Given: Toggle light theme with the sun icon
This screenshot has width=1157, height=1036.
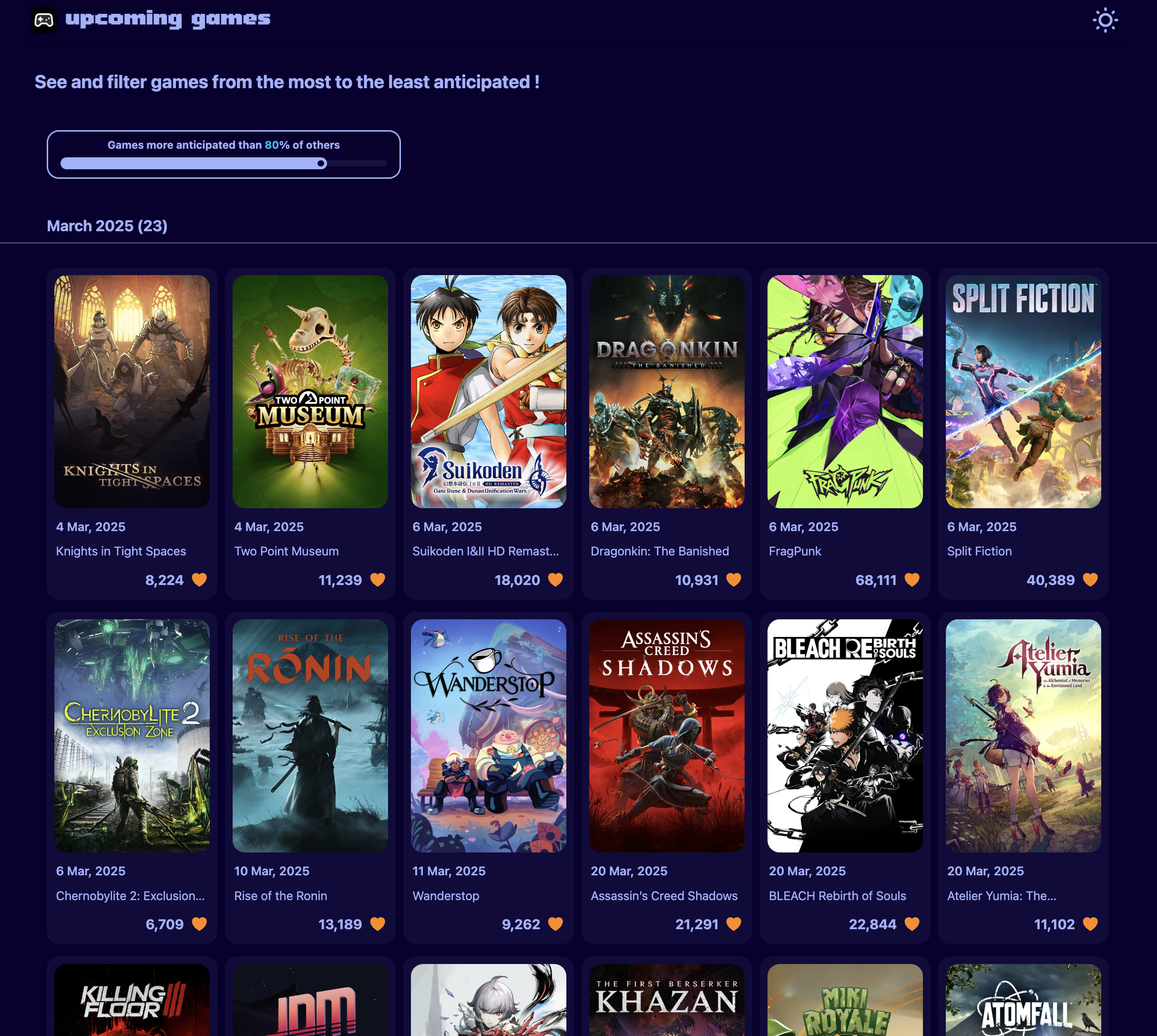Looking at the screenshot, I should point(1105,21).
